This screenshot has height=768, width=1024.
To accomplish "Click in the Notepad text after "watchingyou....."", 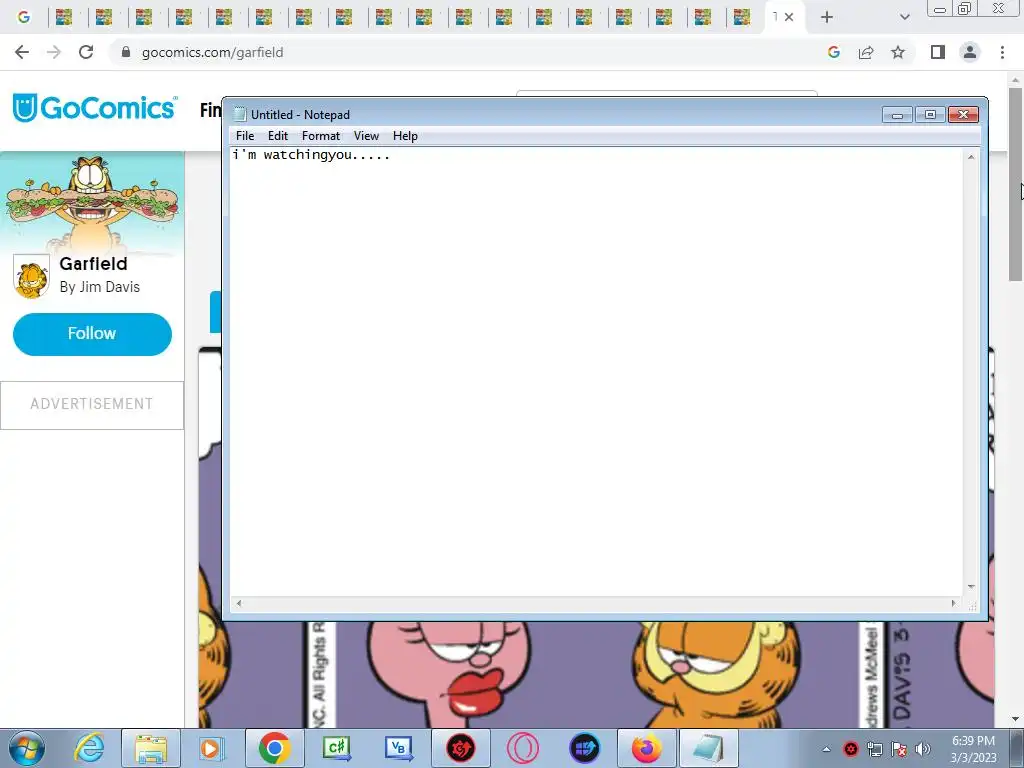I will pos(392,155).
